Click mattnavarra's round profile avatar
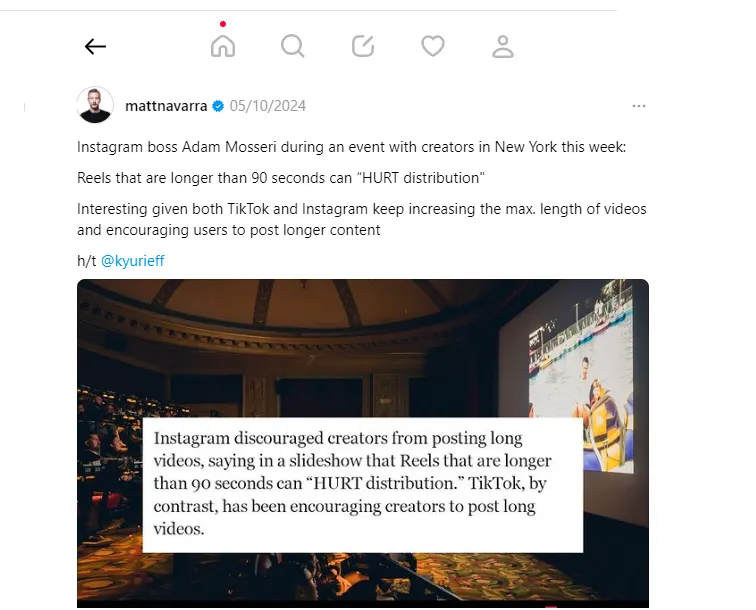756x610 pixels. (x=95, y=105)
